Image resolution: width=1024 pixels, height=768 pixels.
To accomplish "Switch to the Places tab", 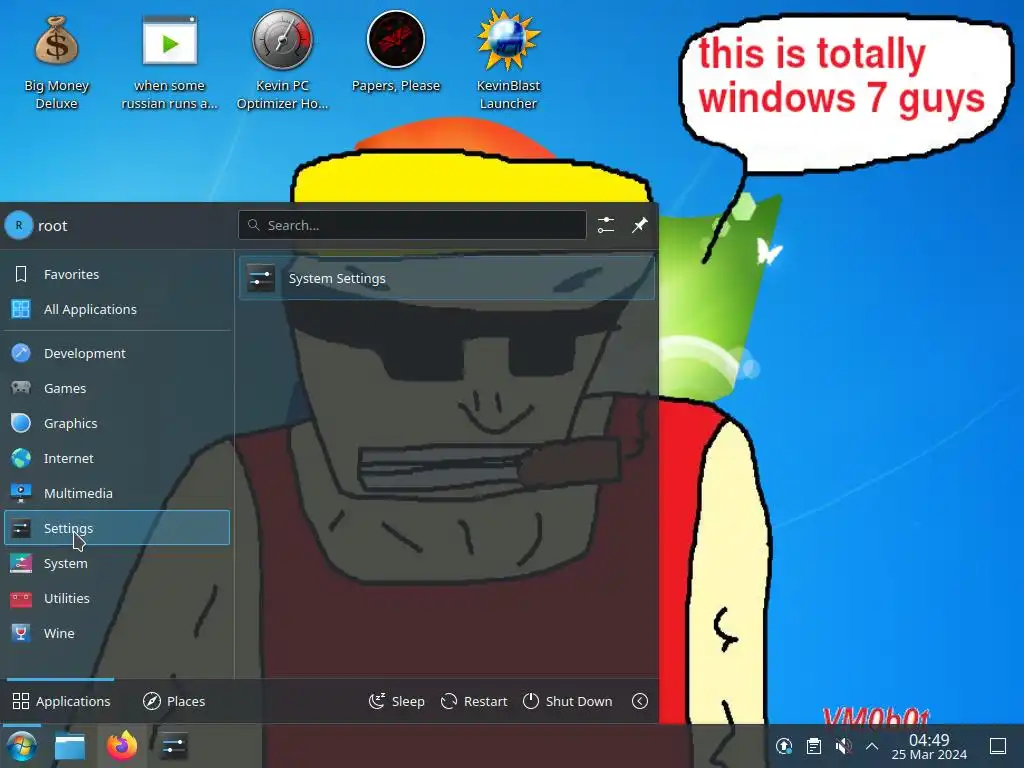I will click(x=174, y=701).
